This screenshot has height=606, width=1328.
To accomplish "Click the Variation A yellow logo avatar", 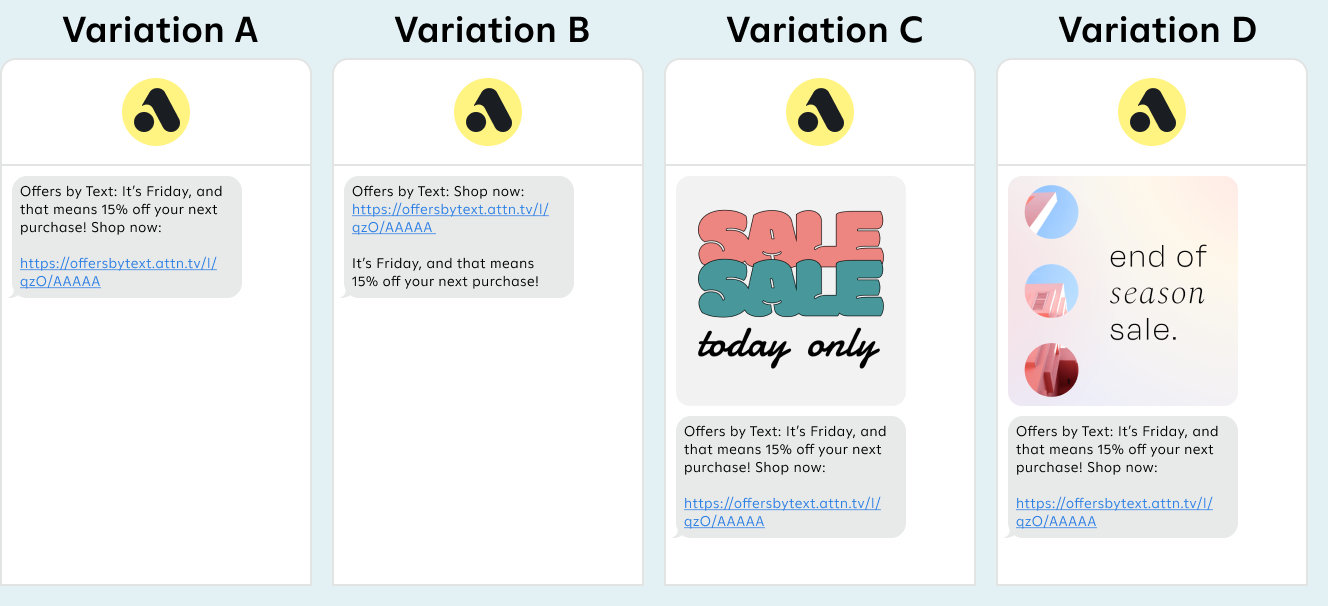I will pyautogui.click(x=156, y=112).
